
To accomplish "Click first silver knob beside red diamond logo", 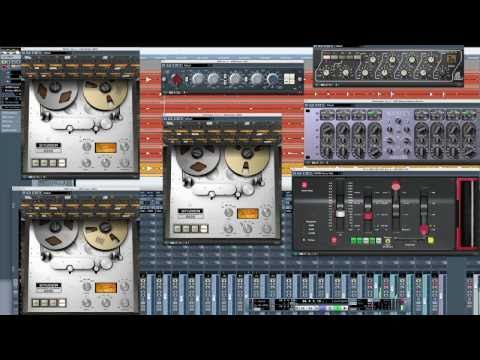I will pyautogui.click(x=198, y=79).
